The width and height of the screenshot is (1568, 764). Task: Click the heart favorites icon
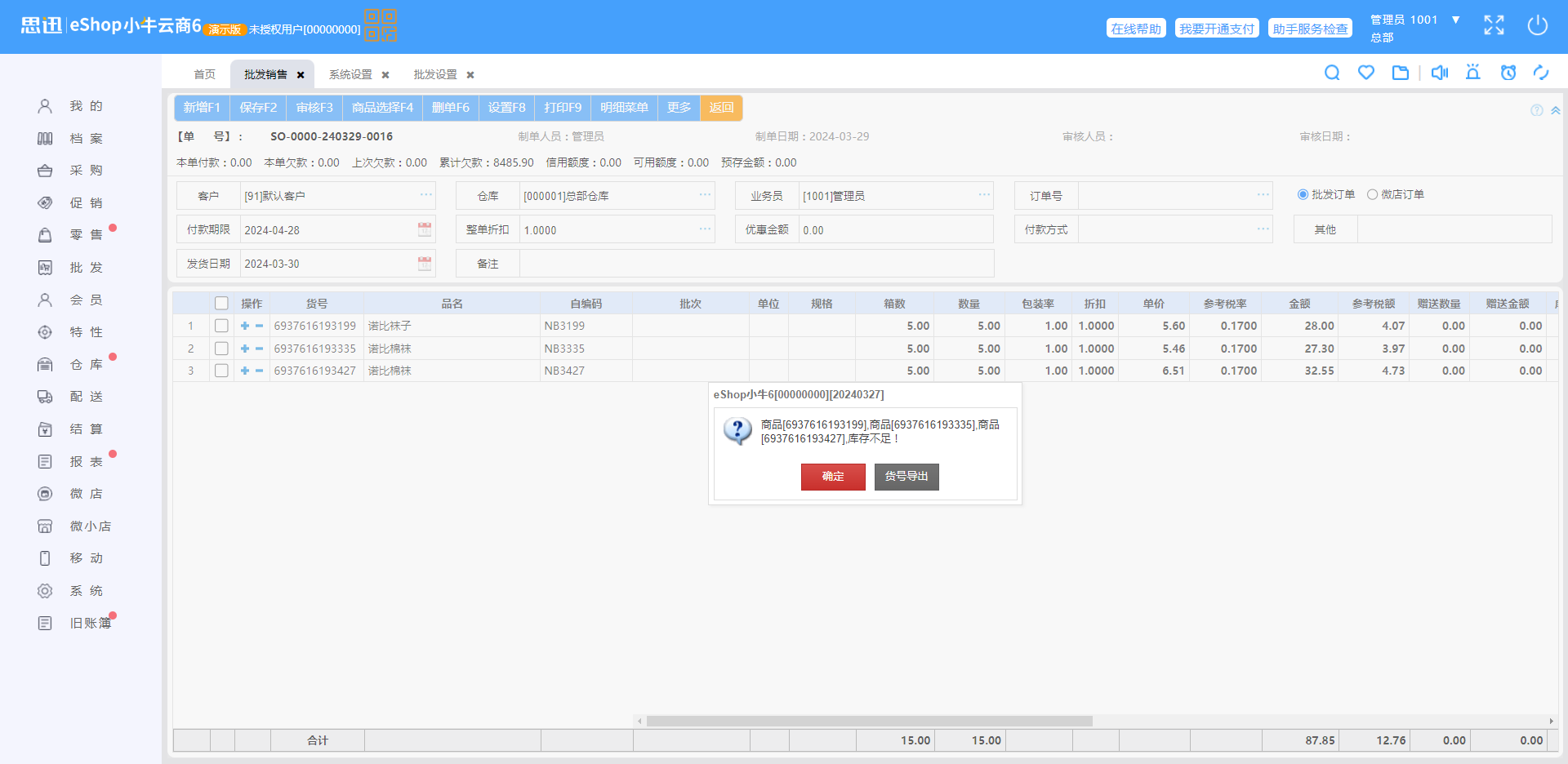click(1366, 73)
